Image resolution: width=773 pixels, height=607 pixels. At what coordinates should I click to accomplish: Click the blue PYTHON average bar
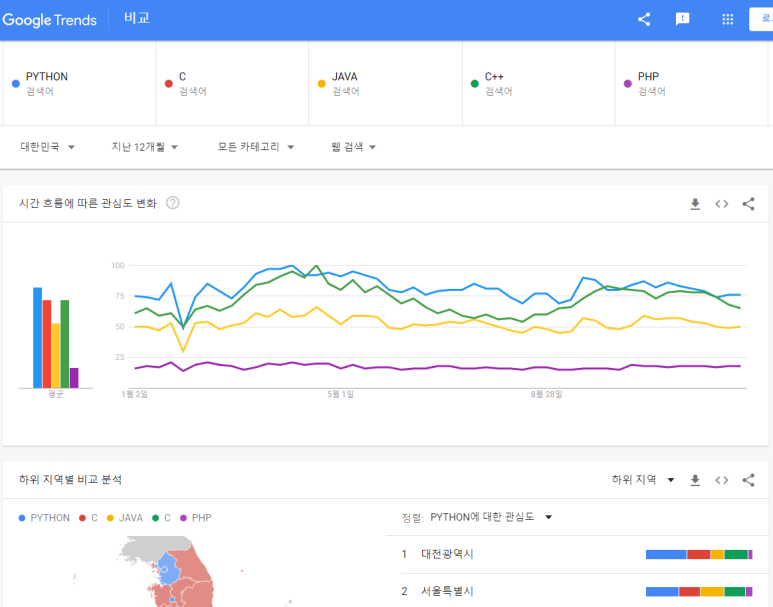(x=37, y=338)
